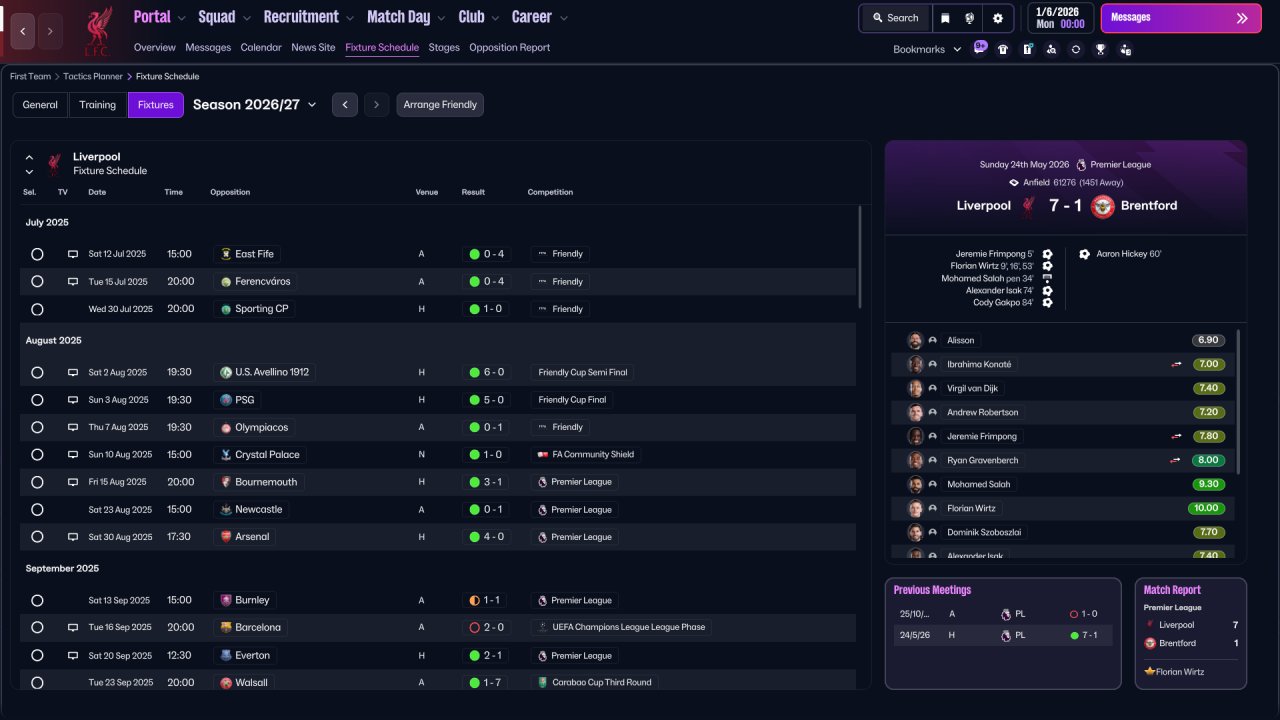Viewport: 1280px width, 720px height.
Task: Click the purple Messages button
Action: tap(1181, 18)
